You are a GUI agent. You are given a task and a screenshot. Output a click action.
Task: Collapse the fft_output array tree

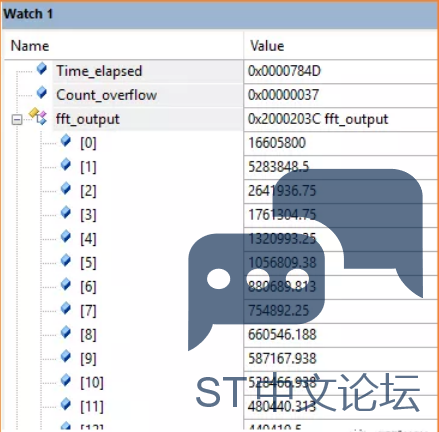[x=17, y=120]
